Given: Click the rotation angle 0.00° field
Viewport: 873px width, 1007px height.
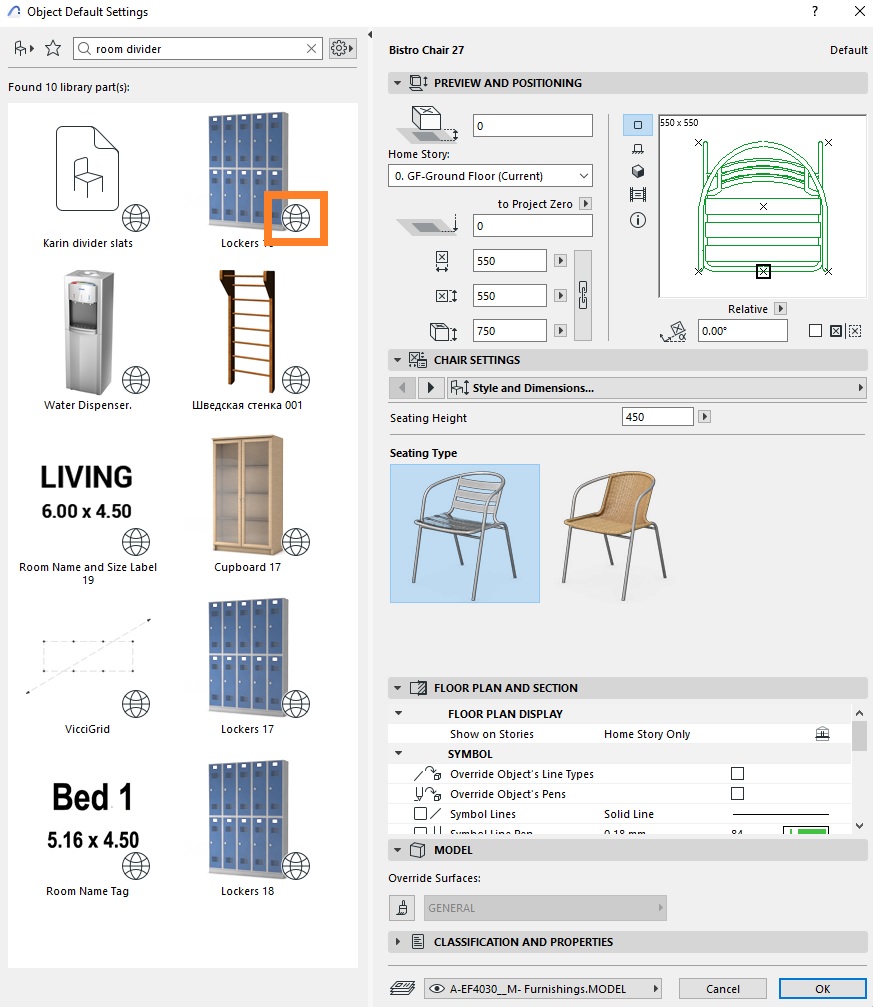Looking at the screenshot, I should [743, 331].
